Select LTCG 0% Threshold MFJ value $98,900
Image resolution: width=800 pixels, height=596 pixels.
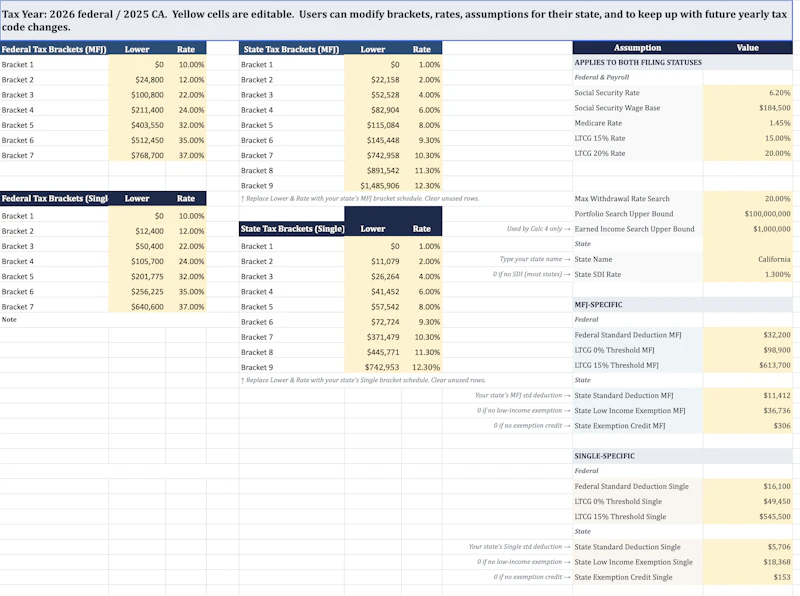(x=747, y=350)
